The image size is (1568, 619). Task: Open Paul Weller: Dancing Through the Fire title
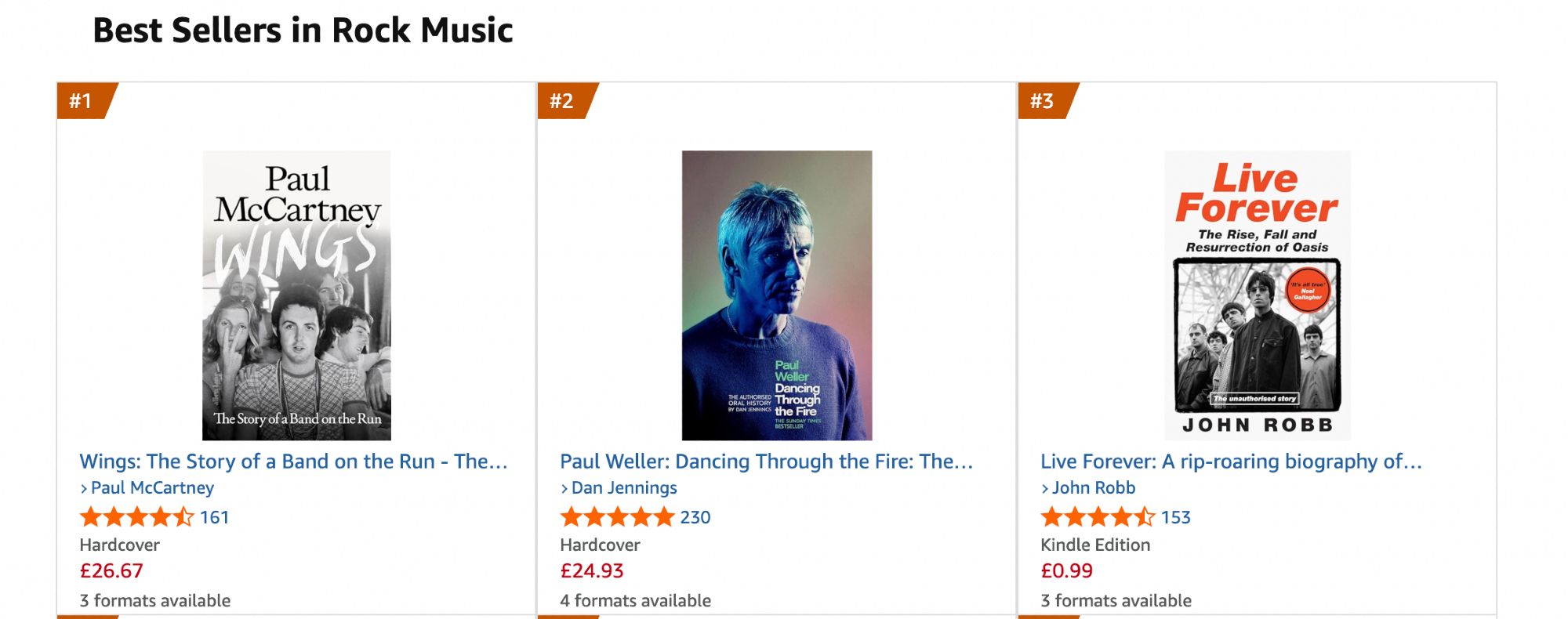[x=766, y=462]
